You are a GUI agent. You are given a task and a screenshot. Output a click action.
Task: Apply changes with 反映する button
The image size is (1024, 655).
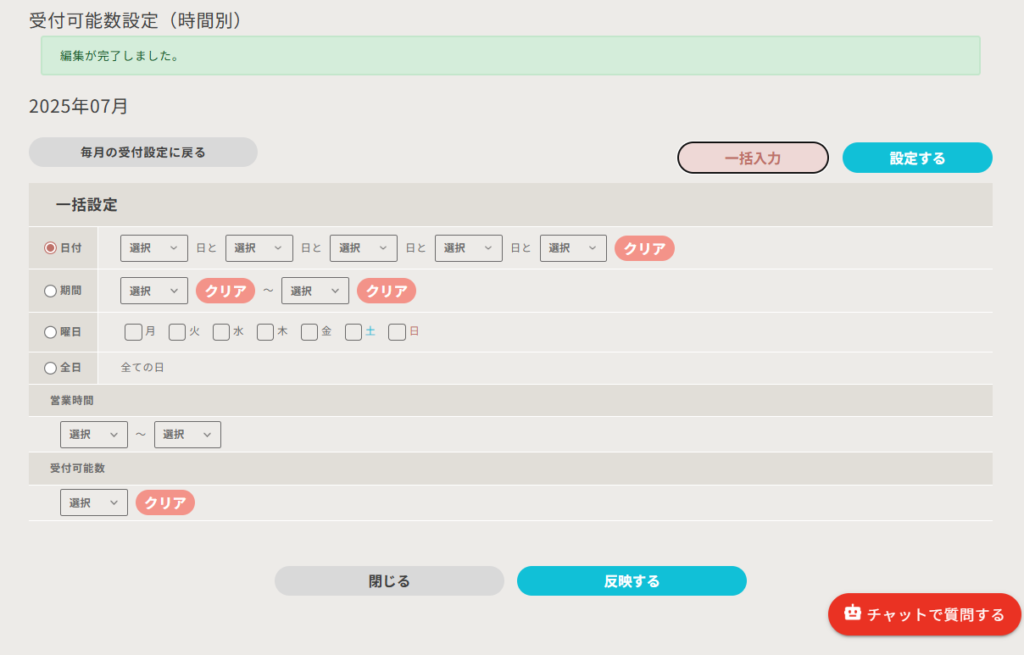[631, 581]
